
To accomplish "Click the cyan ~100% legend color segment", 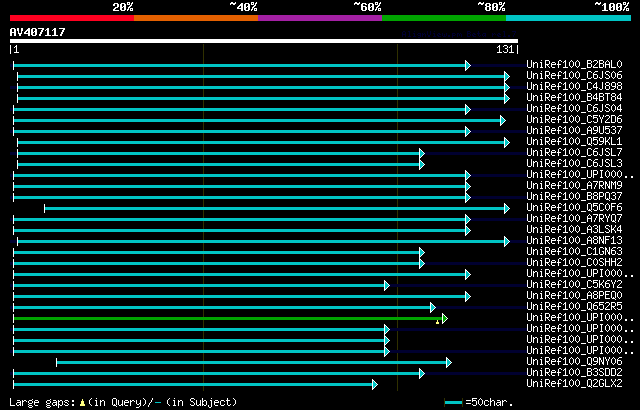I will tap(569, 18).
